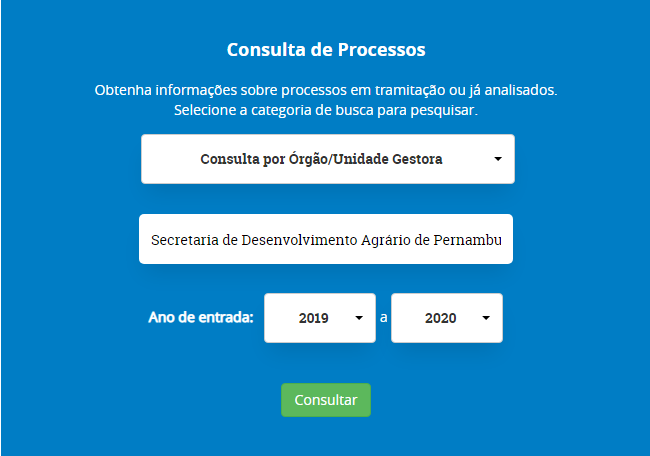Click the caret arrow beside 2019
Image resolution: width=650 pixels, height=456 pixels.
tap(359, 318)
